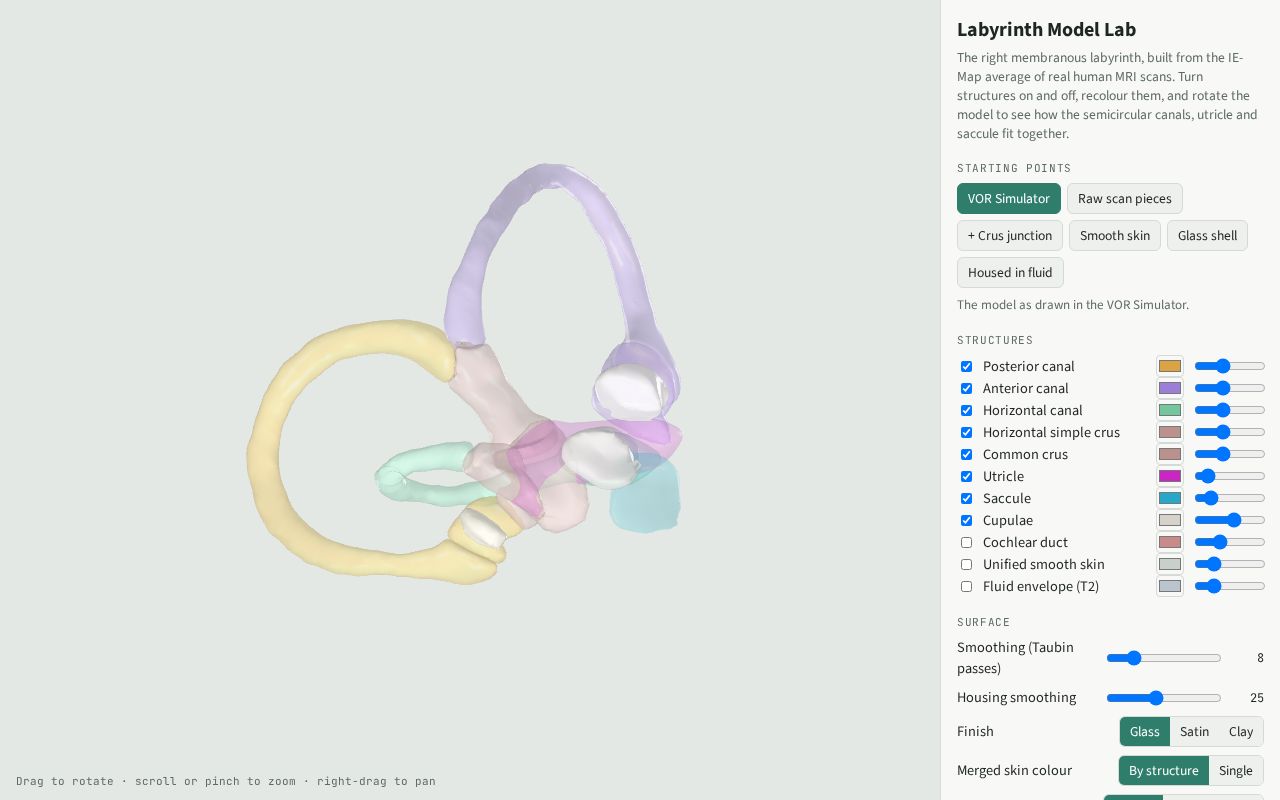Uncheck Horizontal simple crus
1280x800 pixels.
(966, 432)
